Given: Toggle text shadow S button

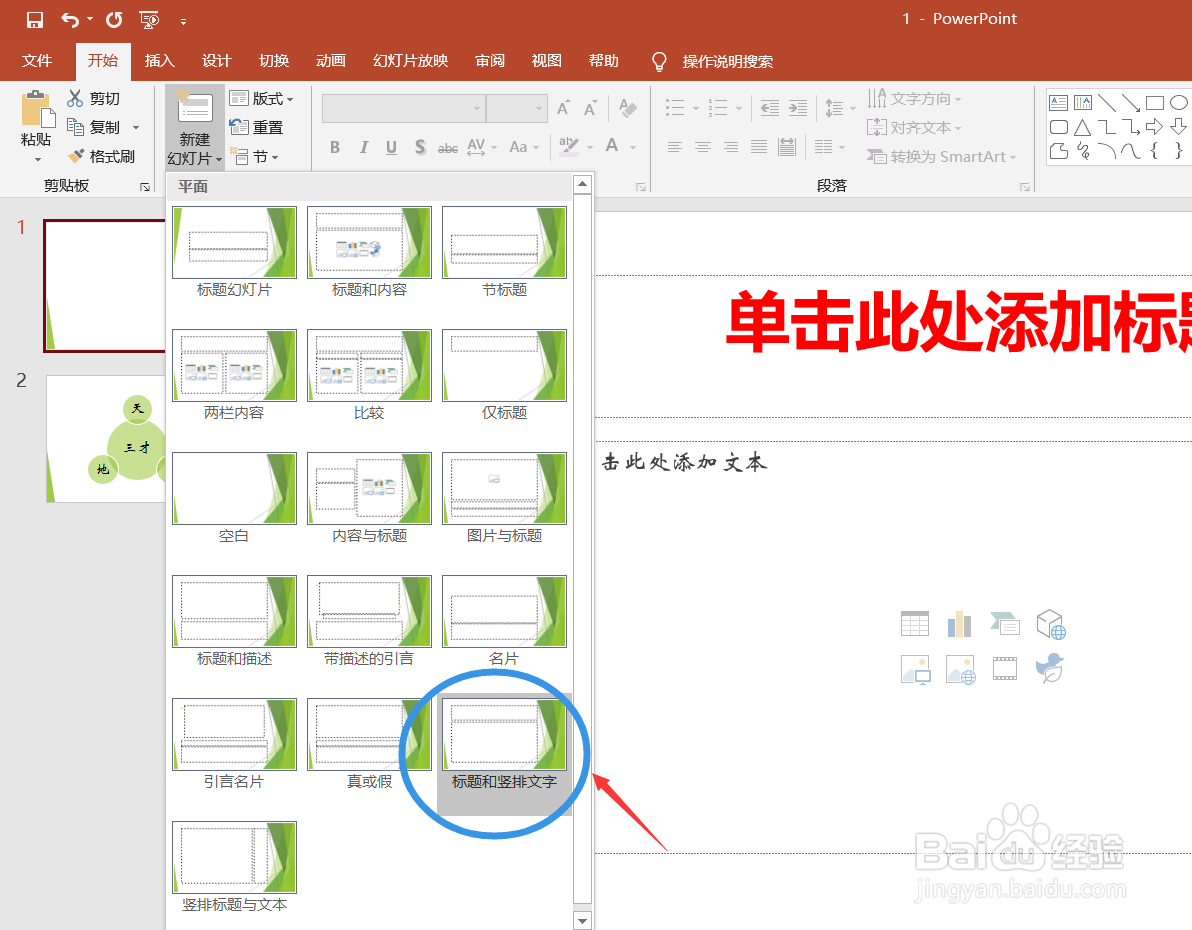Looking at the screenshot, I should pyautogui.click(x=420, y=147).
